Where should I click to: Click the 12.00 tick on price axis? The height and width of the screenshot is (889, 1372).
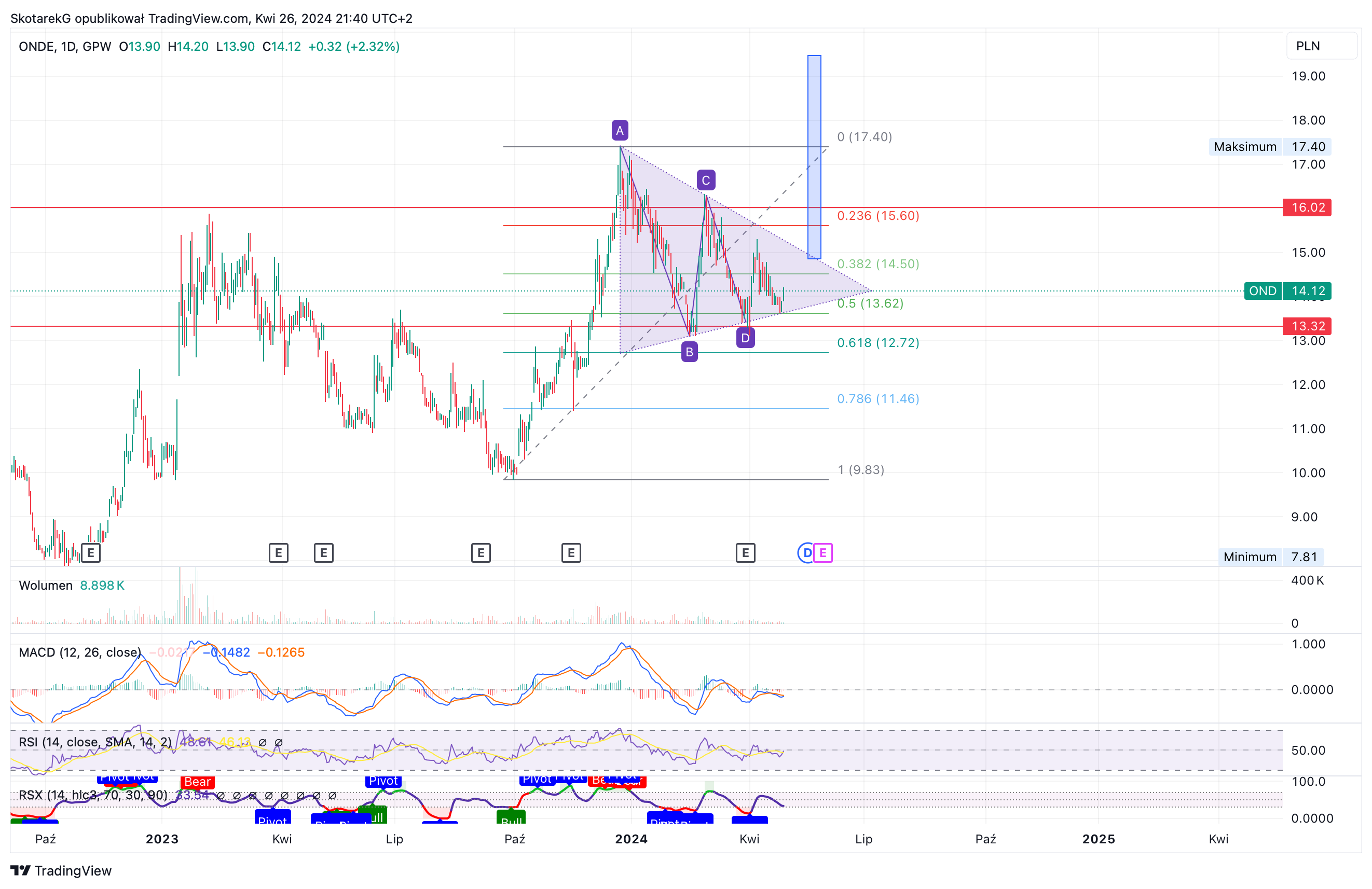point(1308,385)
